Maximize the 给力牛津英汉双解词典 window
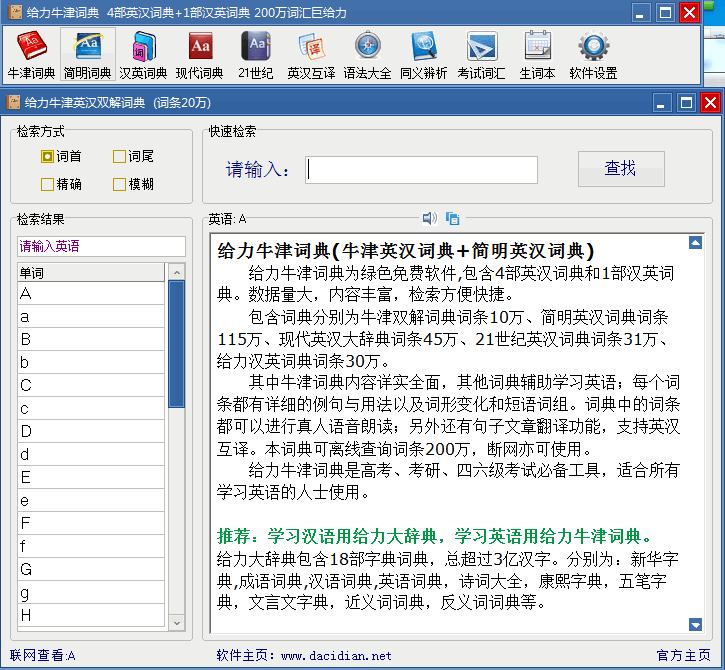Image resolution: width=725 pixels, height=670 pixels. pos(686,103)
